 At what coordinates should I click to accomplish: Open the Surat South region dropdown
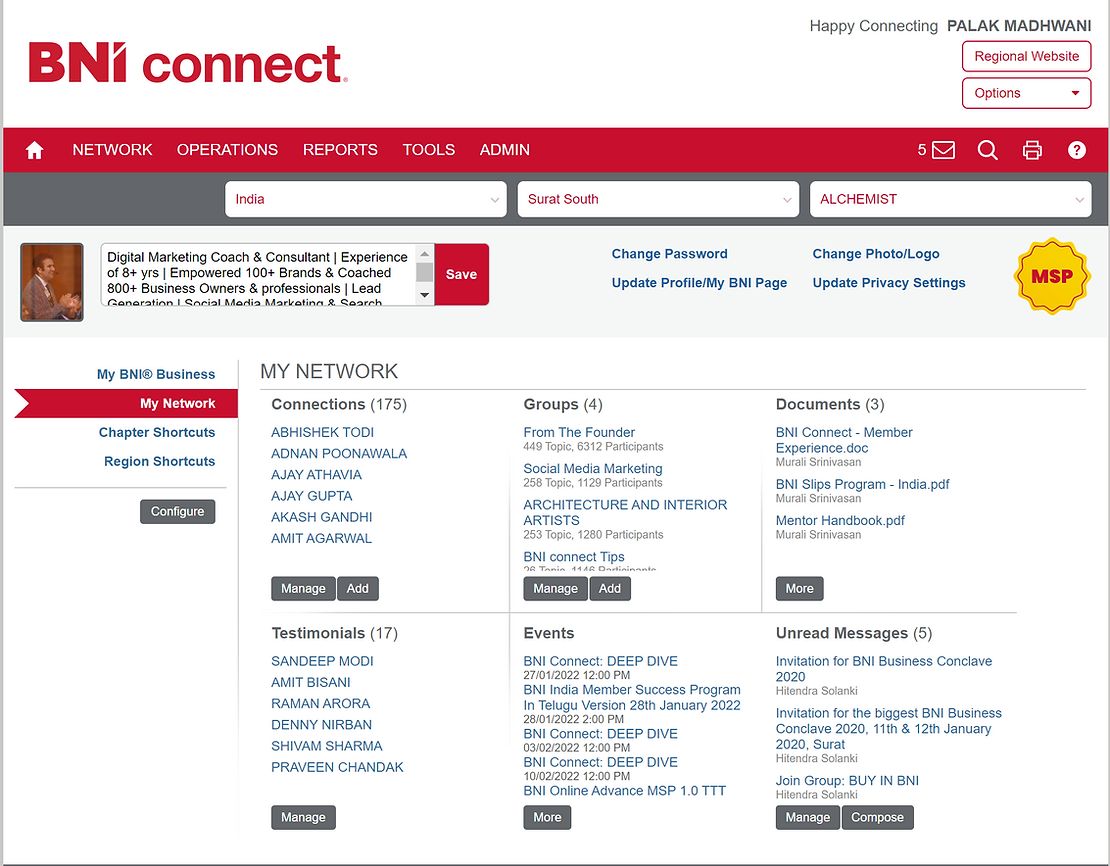tap(658, 199)
